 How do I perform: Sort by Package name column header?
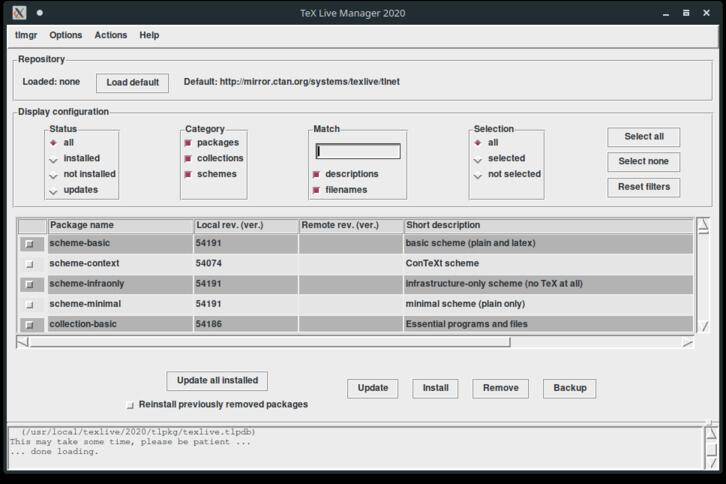click(120, 225)
